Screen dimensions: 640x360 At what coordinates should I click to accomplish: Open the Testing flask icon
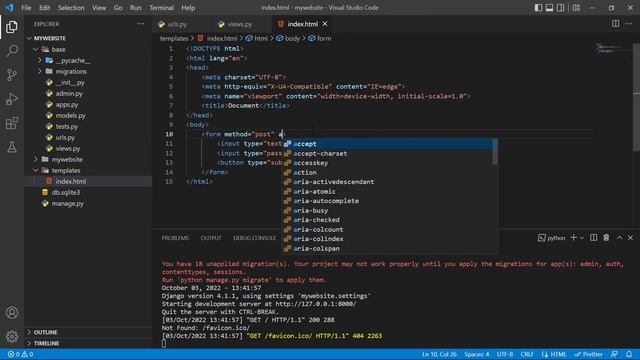point(12,147)
